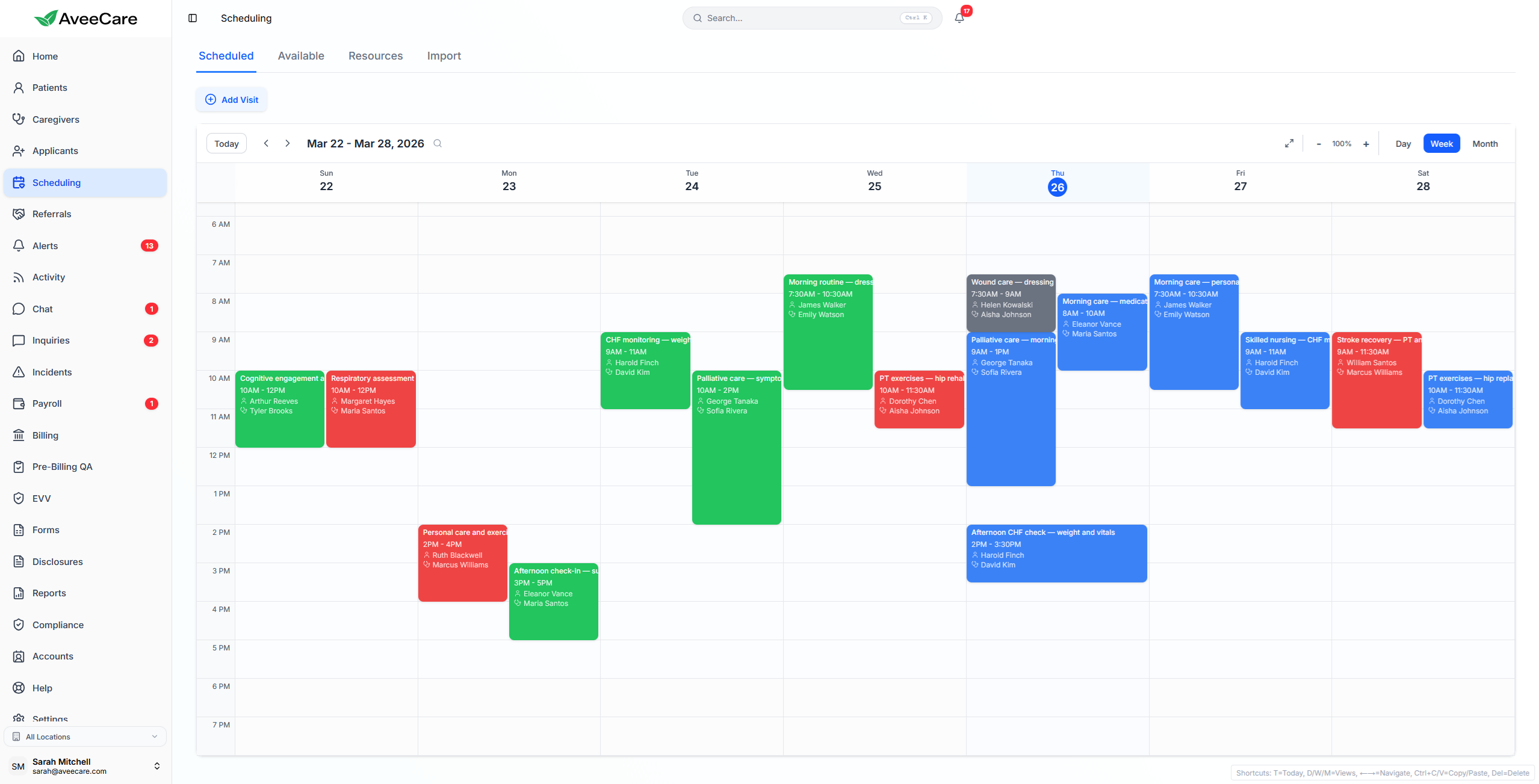Screen dimensions: 1539x784
Task: Open the Resources tab
Action: 376,56
